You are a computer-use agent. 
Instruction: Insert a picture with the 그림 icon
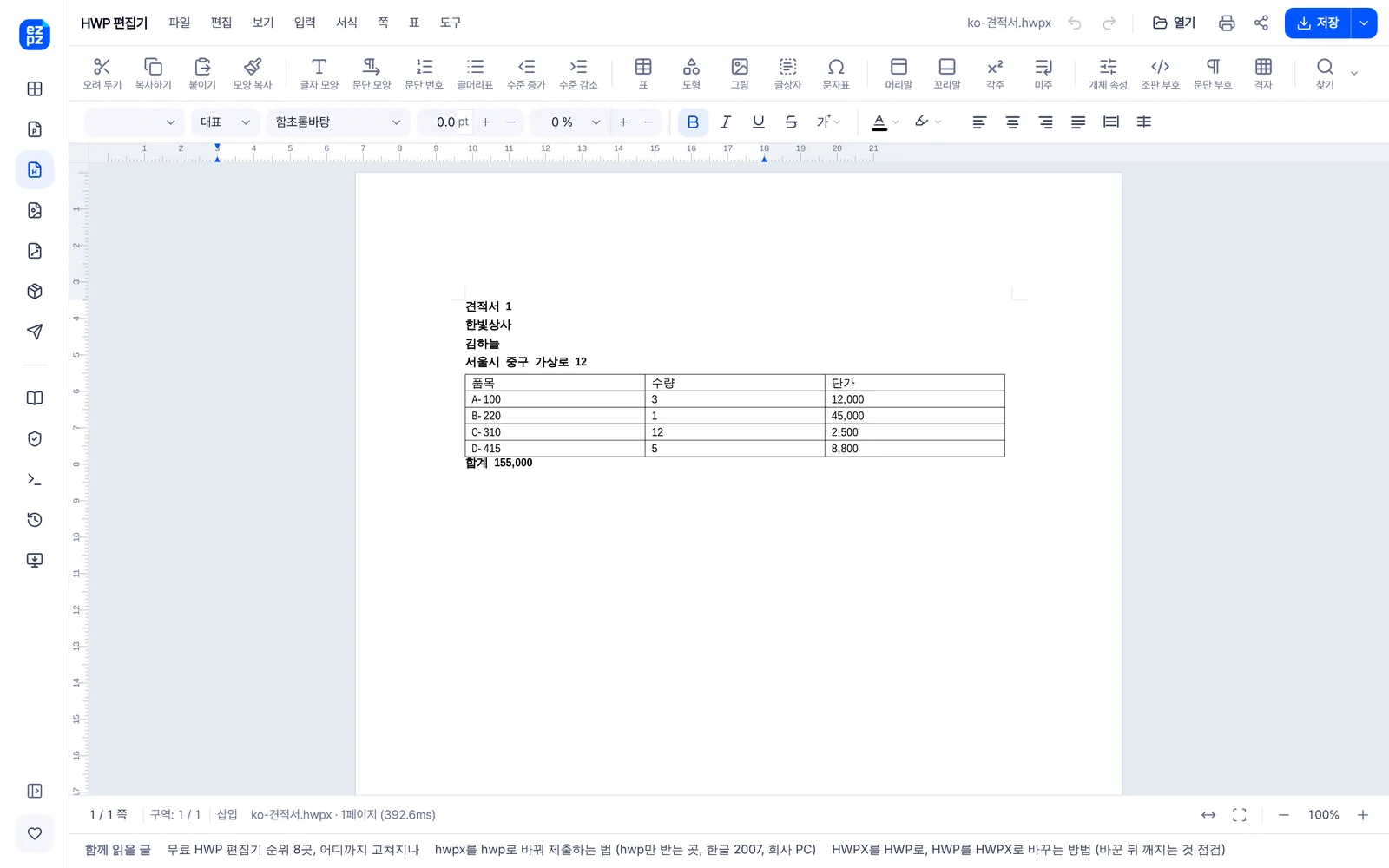pyautogui.click(x=740, y=67)
